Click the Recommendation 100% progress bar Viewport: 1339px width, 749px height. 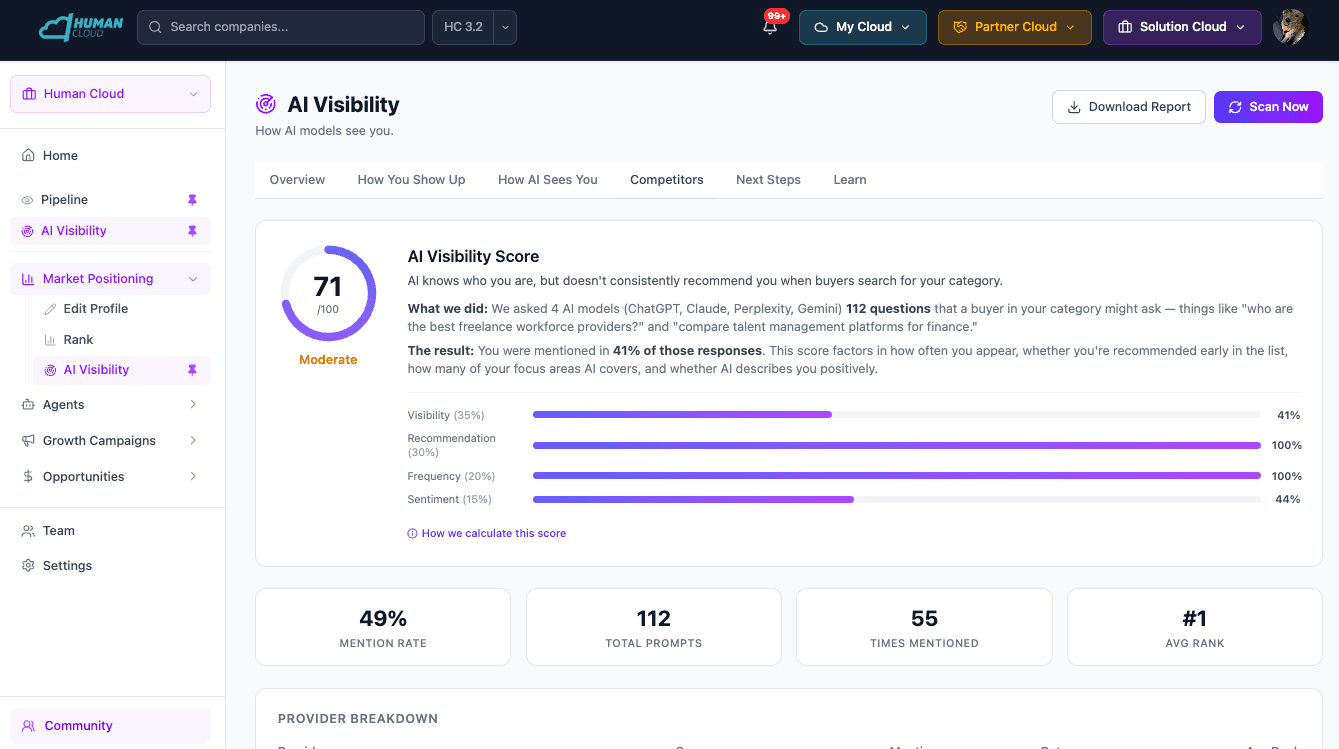pos(897,445)
